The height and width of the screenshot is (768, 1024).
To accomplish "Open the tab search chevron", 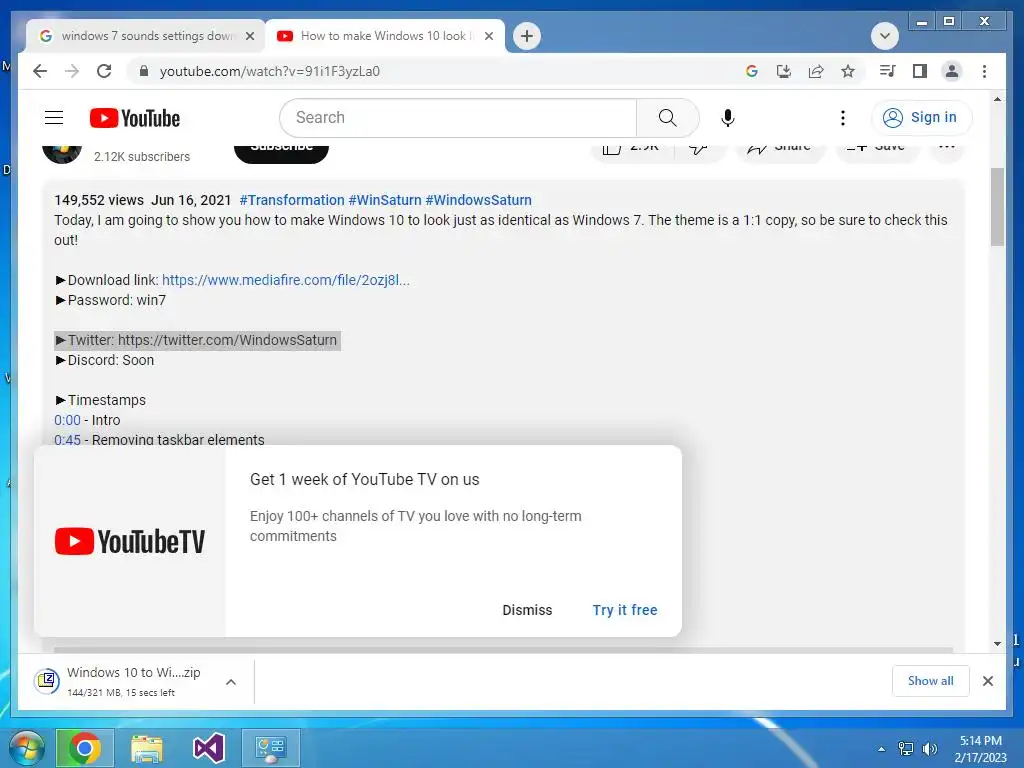I will tap(885, 36).
